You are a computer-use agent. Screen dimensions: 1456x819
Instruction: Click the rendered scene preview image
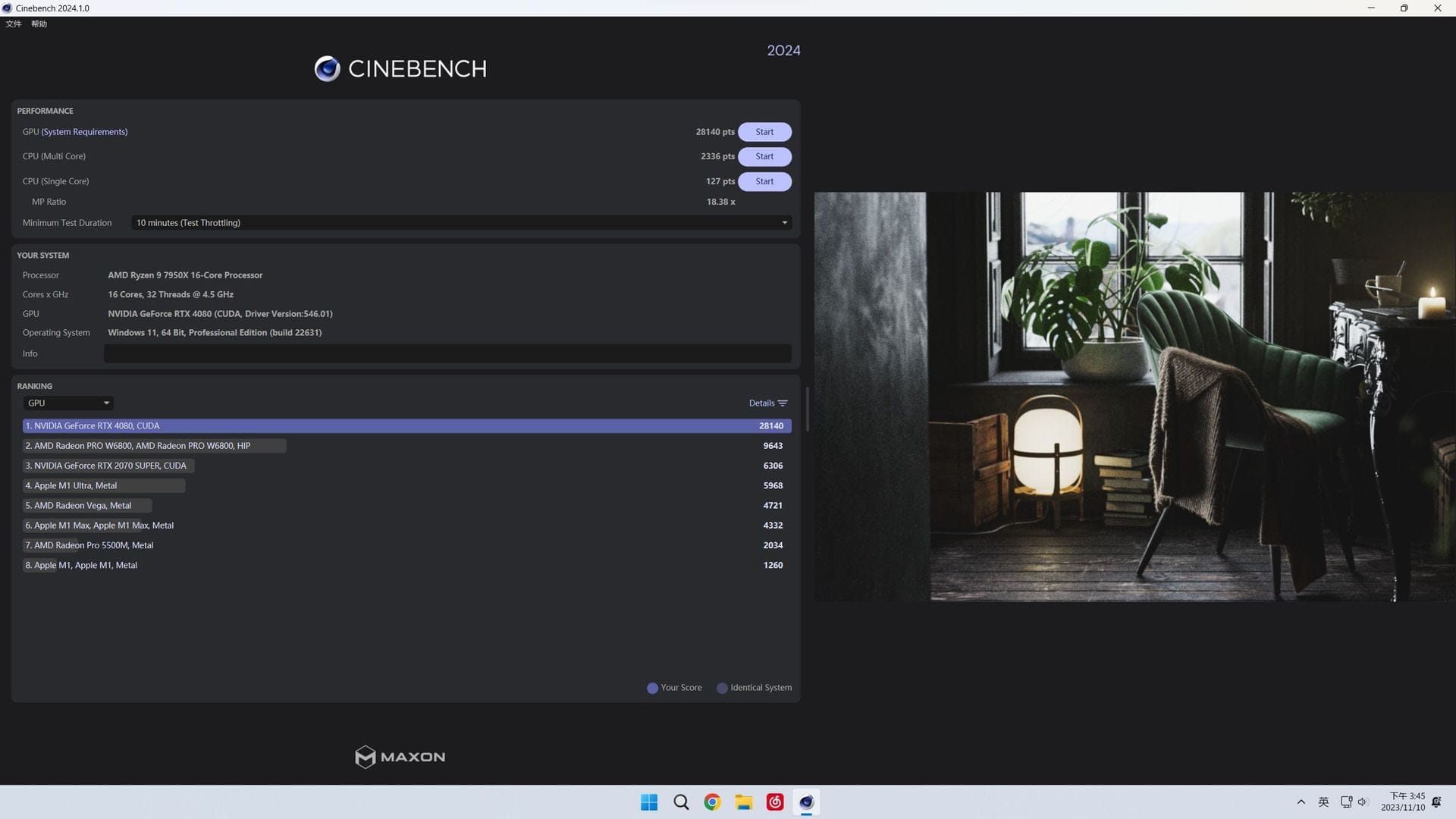pyautogui.click(x=1134, y=397)
